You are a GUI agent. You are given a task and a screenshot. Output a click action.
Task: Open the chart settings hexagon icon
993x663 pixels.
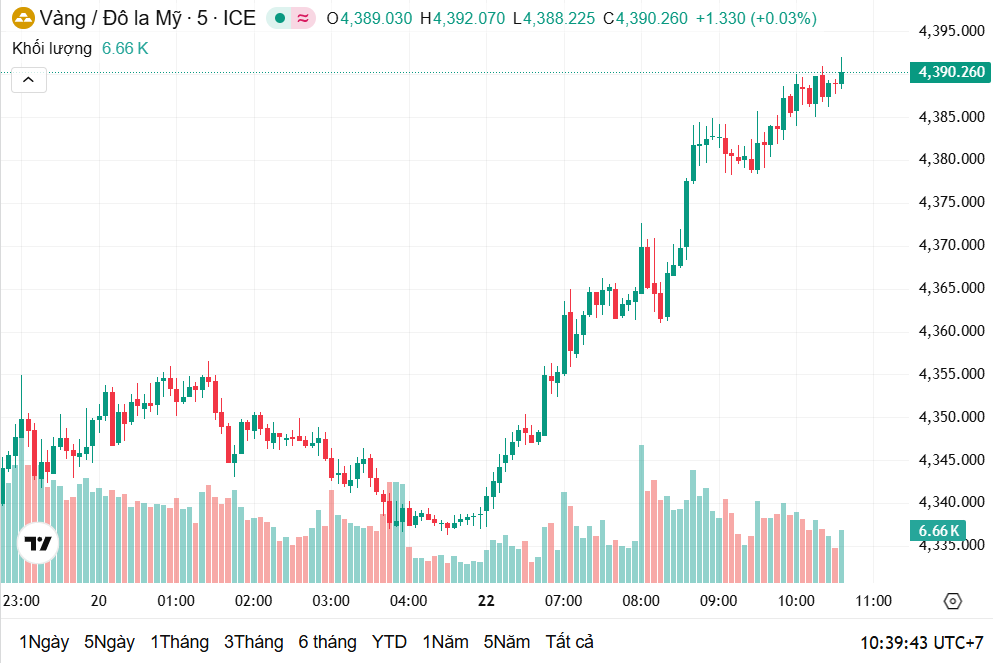pyautogui.click(x=952, y=601)
